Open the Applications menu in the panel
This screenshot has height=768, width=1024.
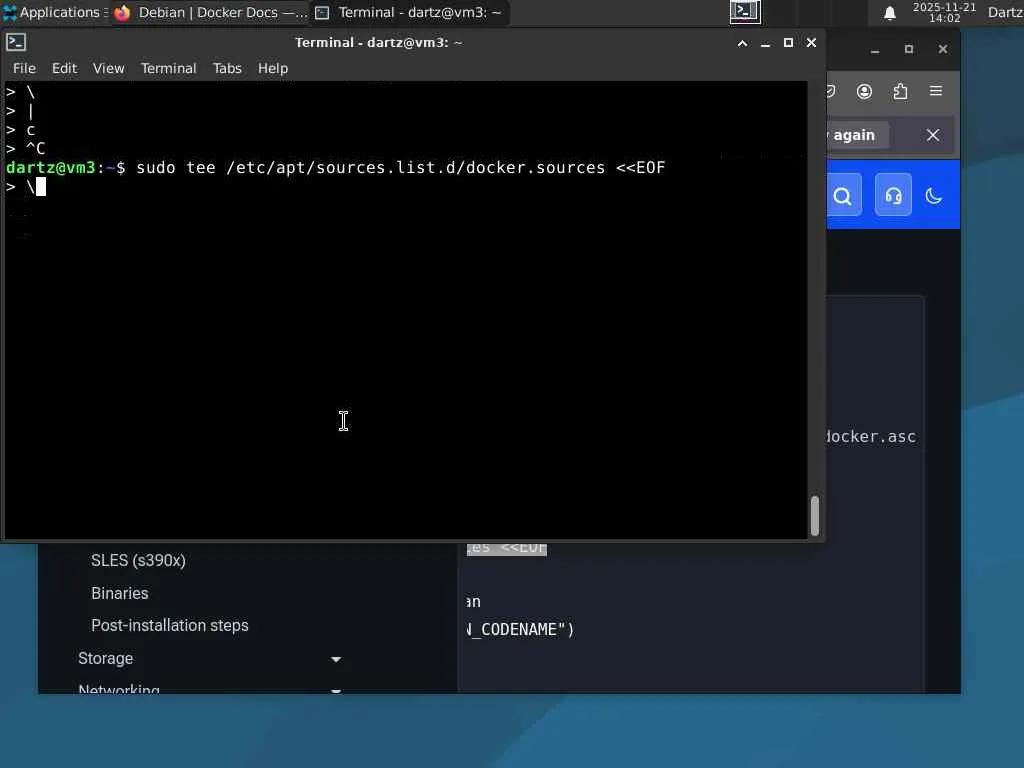[x=55, y=12]
